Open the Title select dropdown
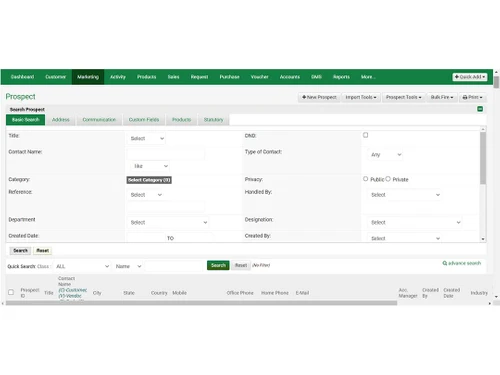This screenshot has width=500, height=375. [147, 138]
